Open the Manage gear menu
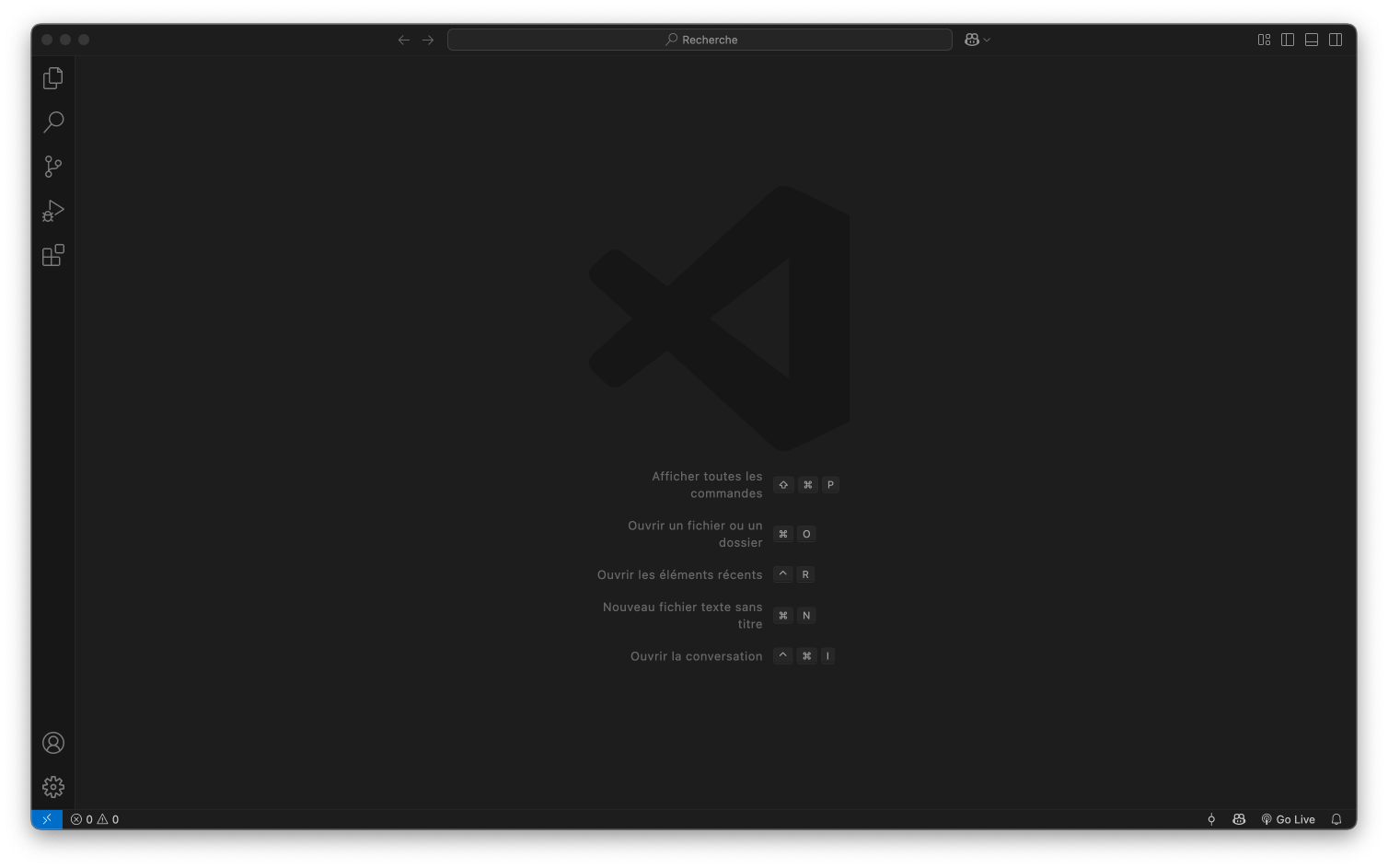 point(53,787)
